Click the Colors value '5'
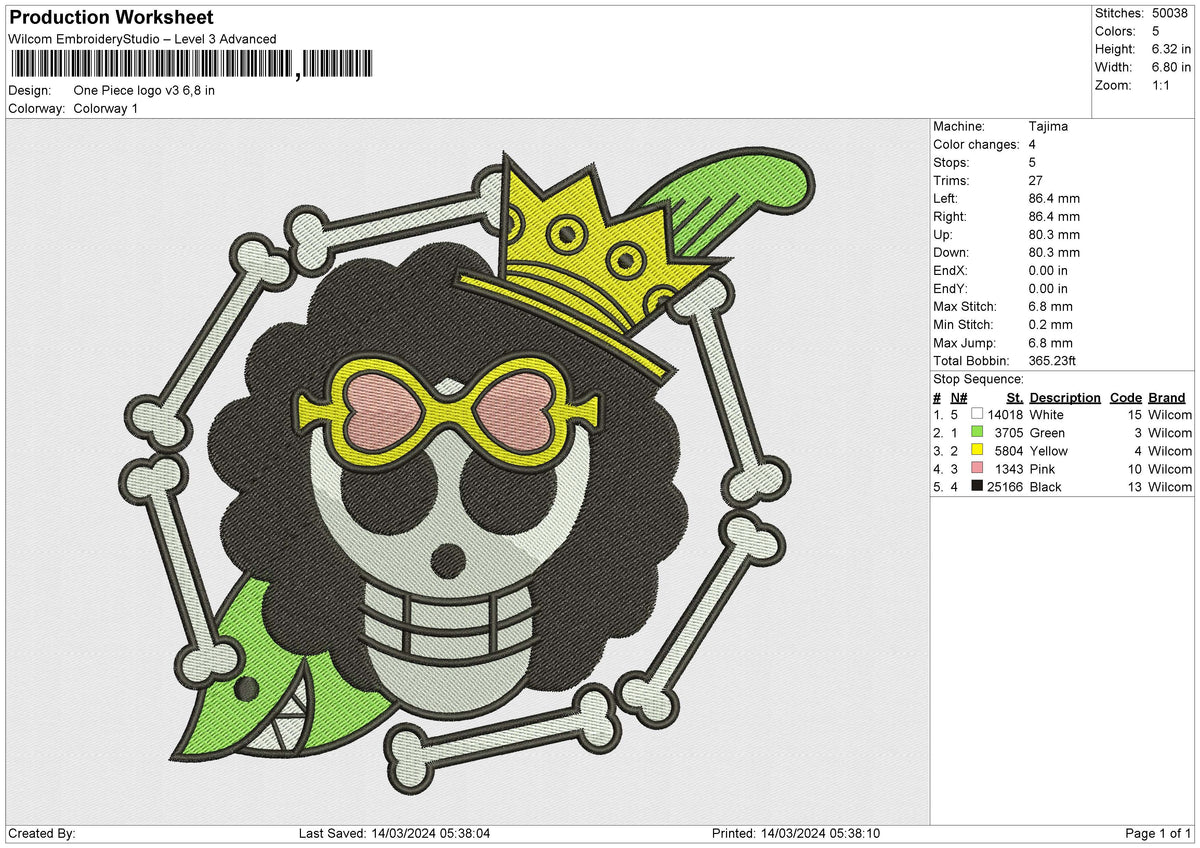Image resolution: width=1200 pixels, height=848 pixels. (x=1156, y=31)
